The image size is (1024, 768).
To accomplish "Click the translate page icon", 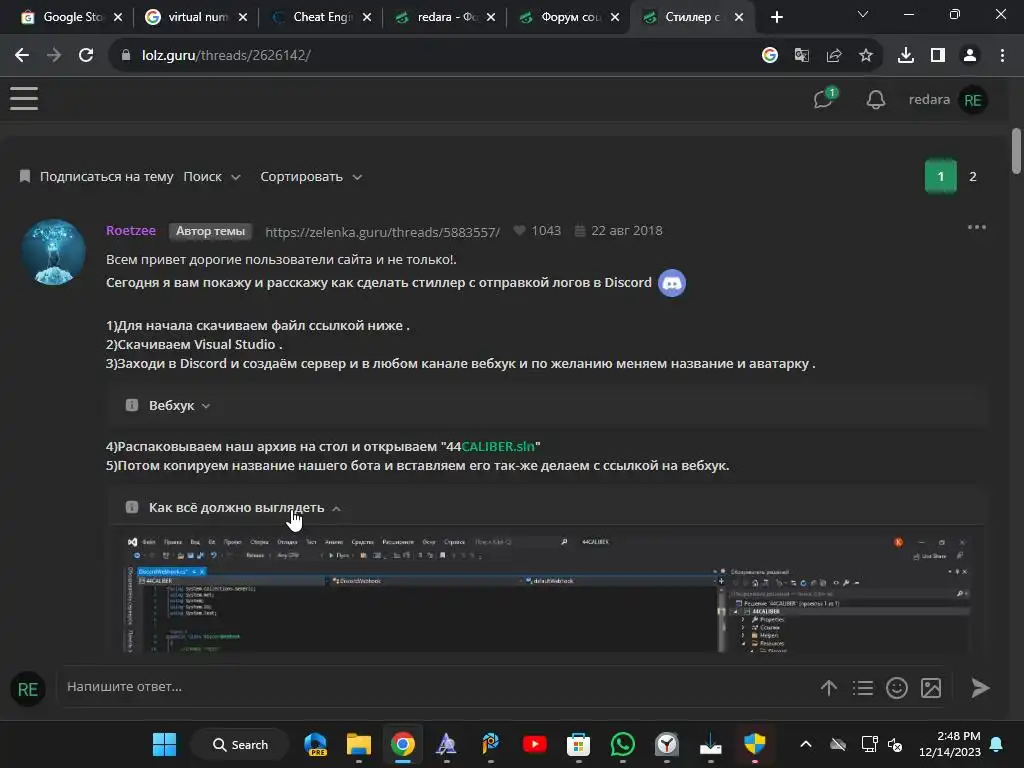I will (801, 56).
